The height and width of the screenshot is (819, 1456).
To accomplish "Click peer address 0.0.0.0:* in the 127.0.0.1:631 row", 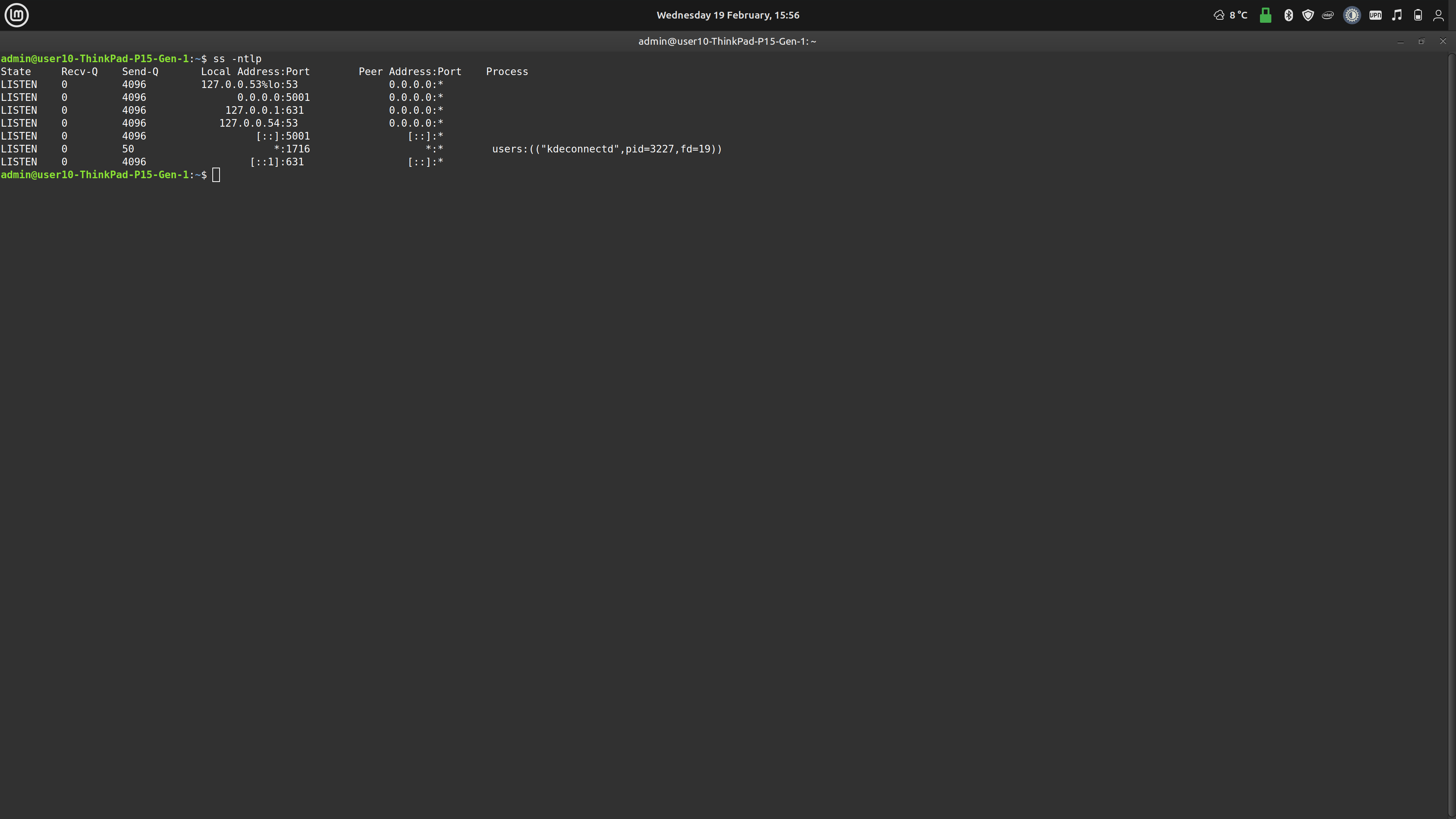I will (416, 111).
